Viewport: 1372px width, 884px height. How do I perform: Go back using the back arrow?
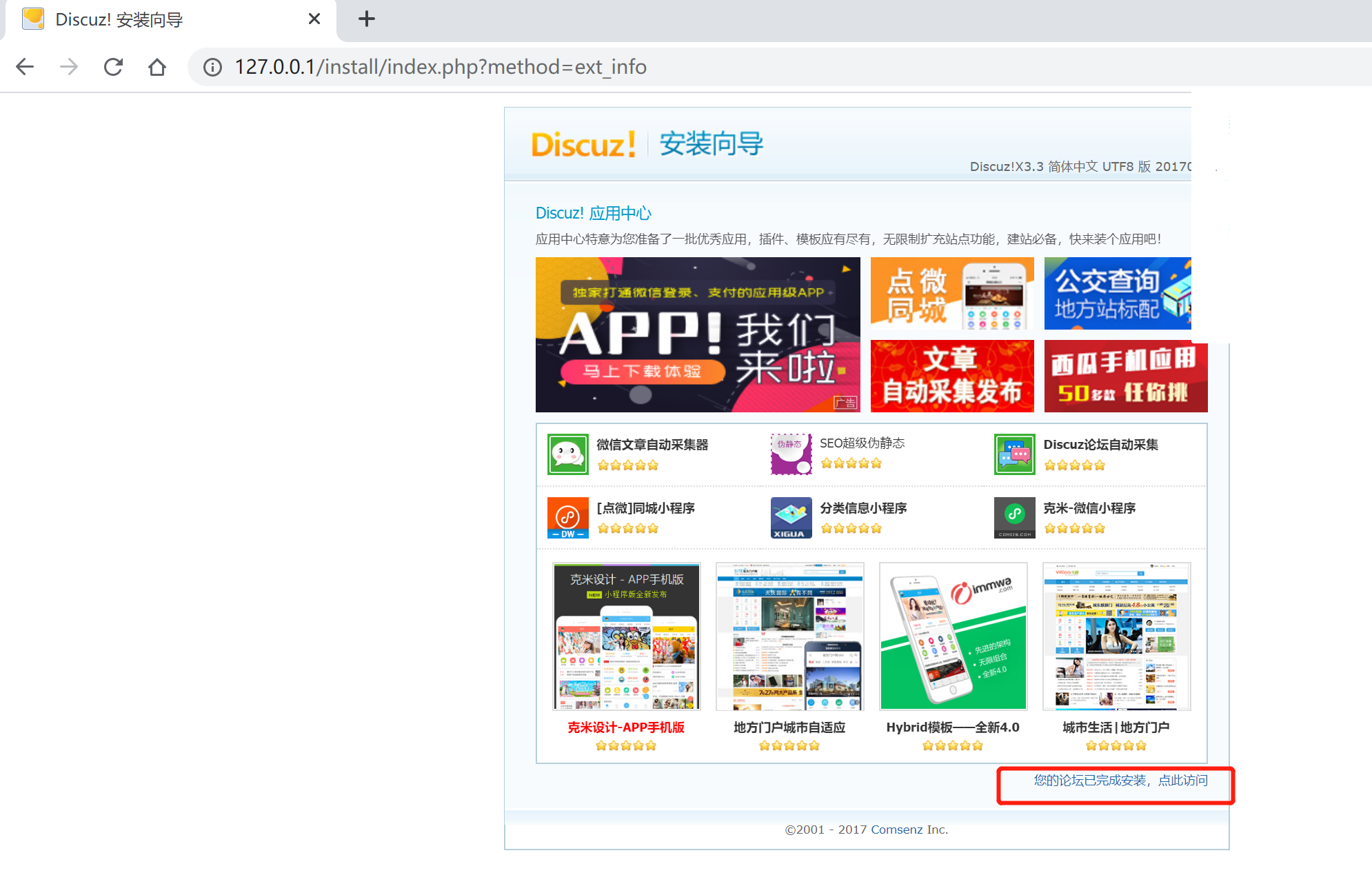[25, 67]
